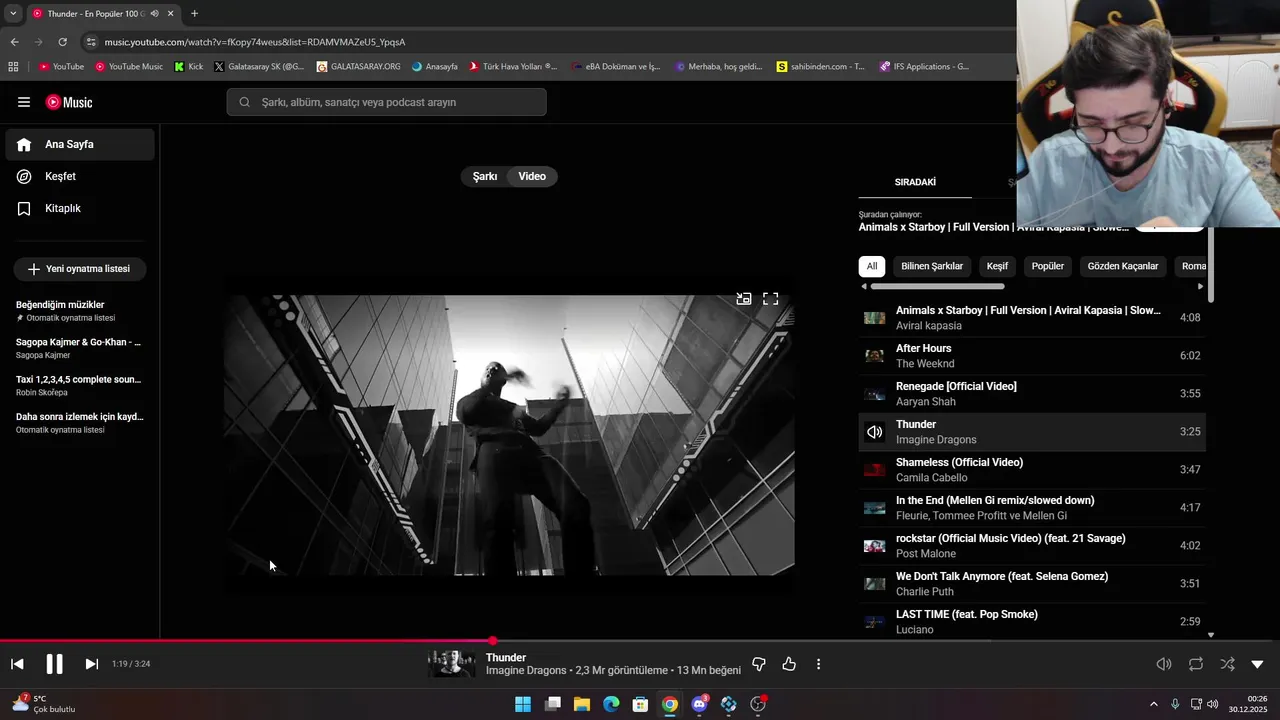This screenshot has width=1280, height=720.
Task: Open miniplayer from video corner
Action: [744, 298]
